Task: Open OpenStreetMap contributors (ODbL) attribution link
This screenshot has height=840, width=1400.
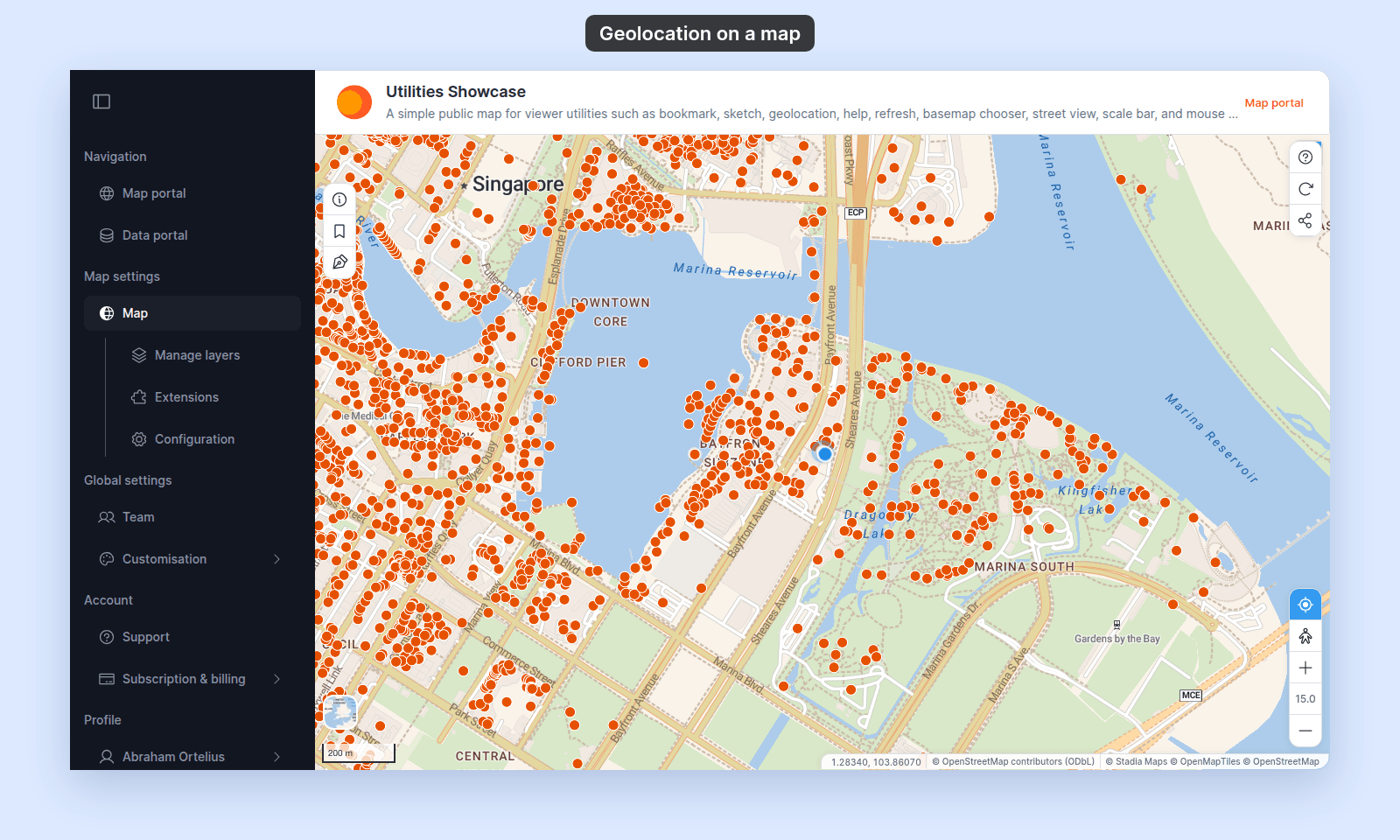Action: tap(1013, 761)
